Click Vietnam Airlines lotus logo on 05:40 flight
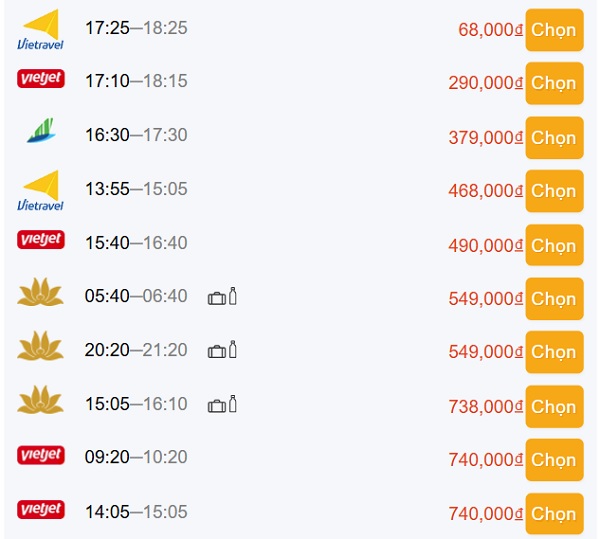 tap(40, 292)
